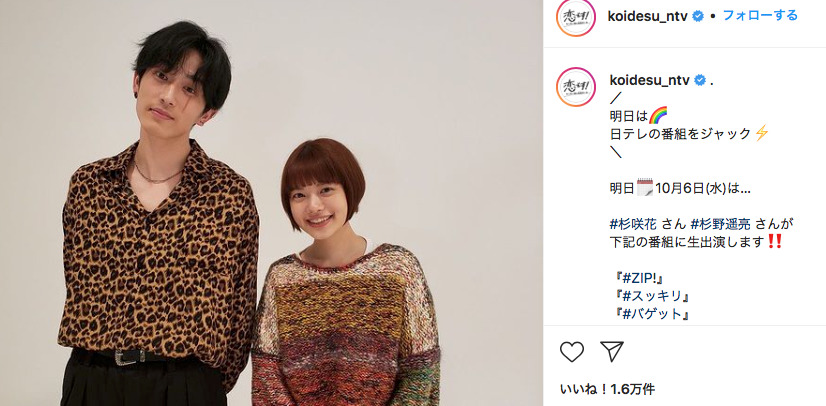Follow the account via フォローする
The height and width of the screenshot is (406, 826).
(x=760, y=15)
